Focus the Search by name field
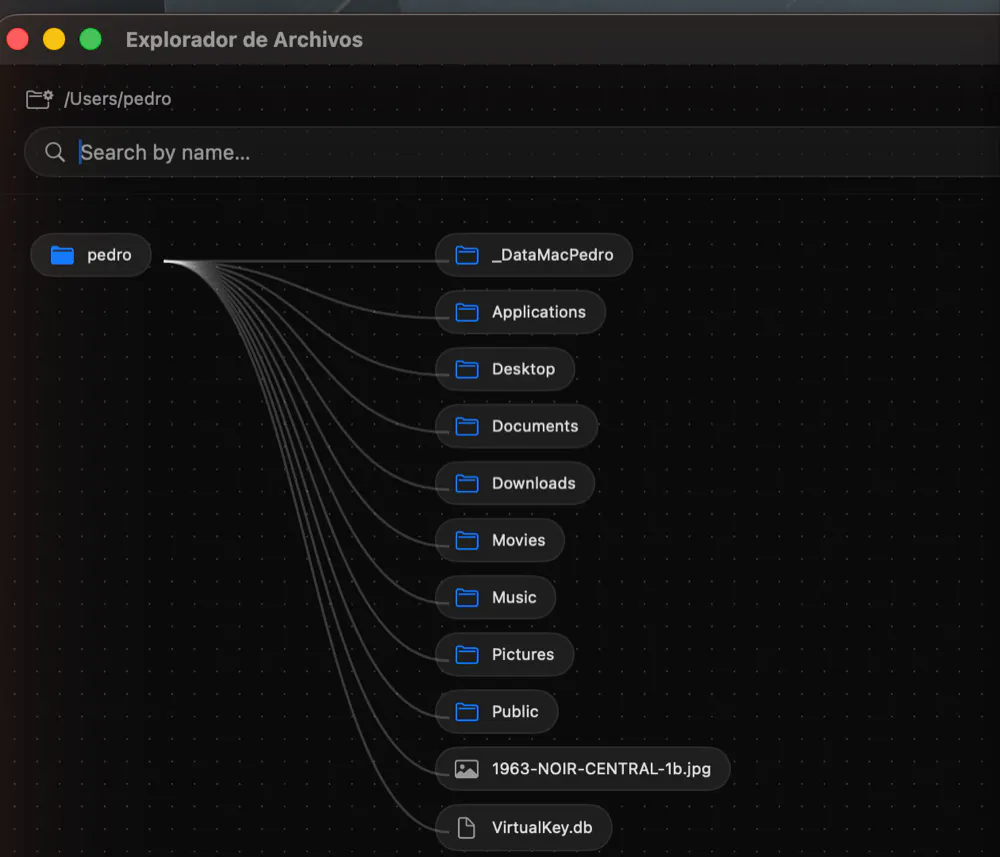The image size is (1000, 857). tap(512, 152)
